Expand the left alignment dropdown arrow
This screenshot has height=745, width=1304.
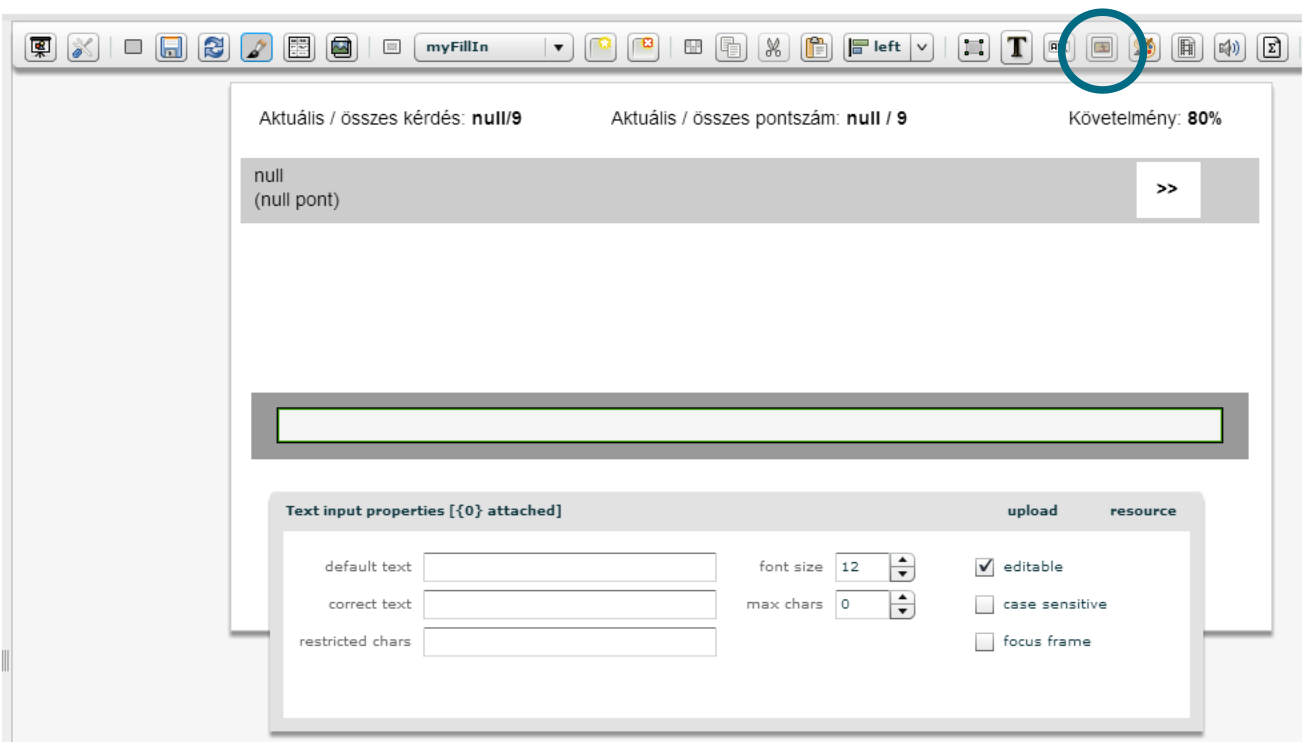pos(921,47)
